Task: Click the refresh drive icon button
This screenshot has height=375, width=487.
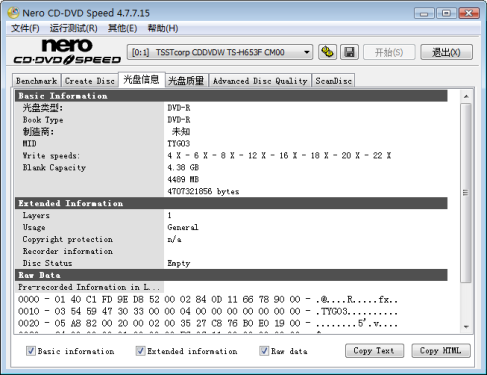Action: click(327, 52)
